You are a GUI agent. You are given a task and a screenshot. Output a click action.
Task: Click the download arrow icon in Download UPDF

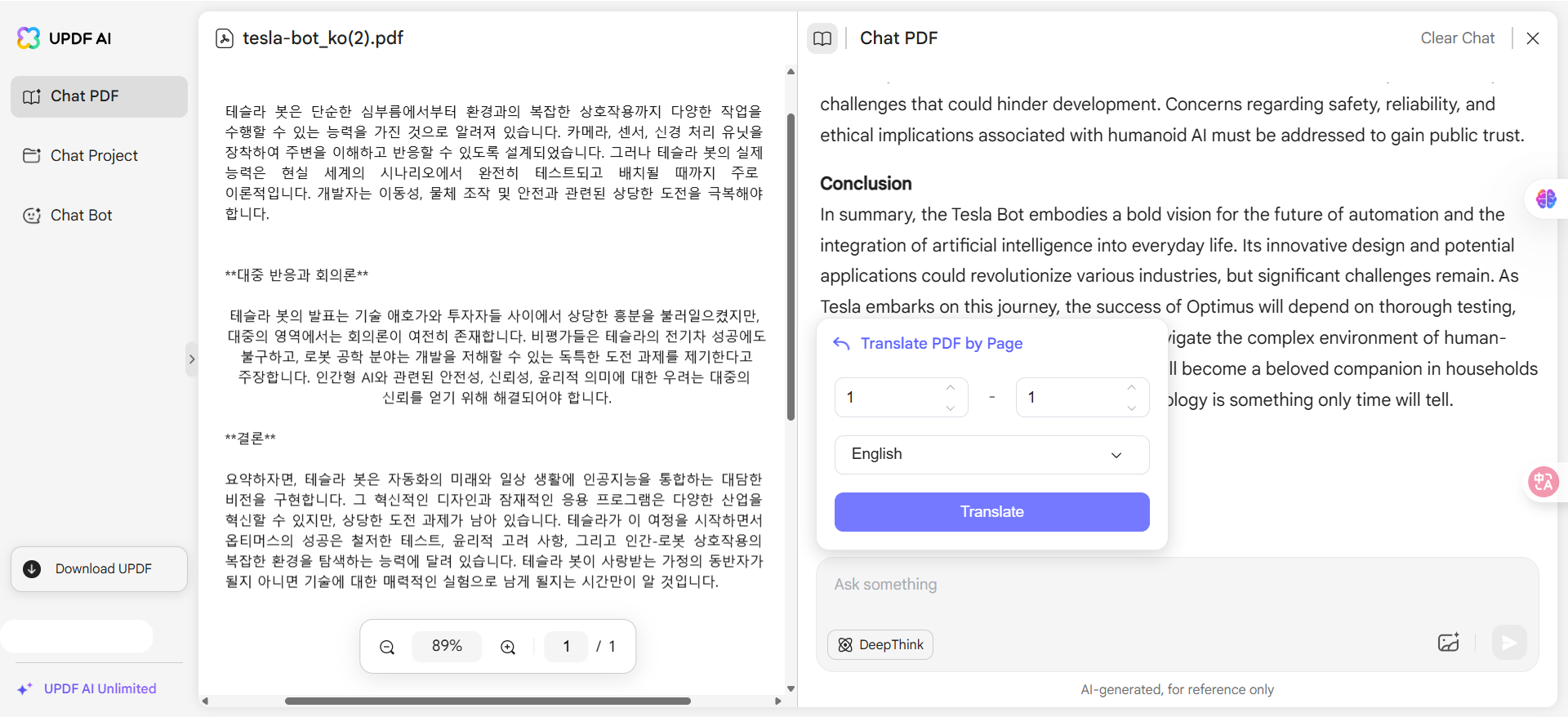33,569
